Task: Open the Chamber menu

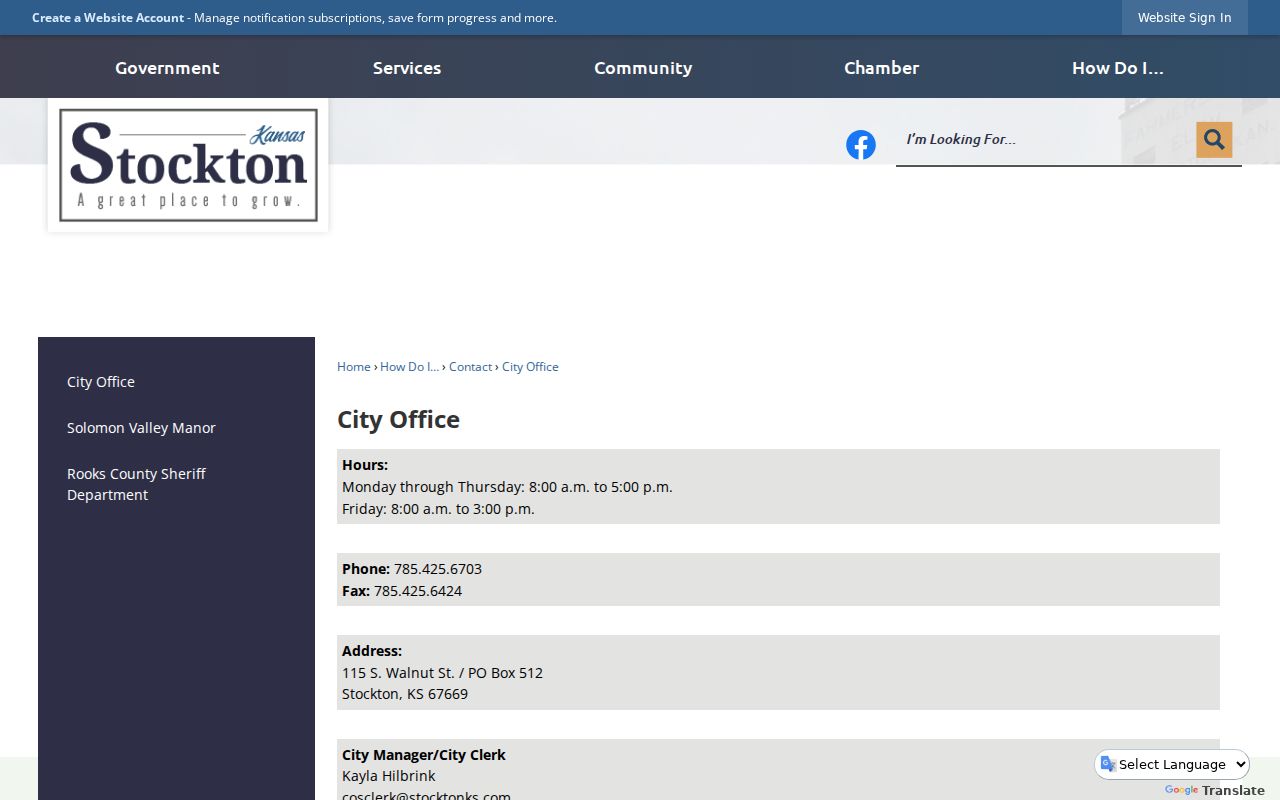Action: coord(881,68)
